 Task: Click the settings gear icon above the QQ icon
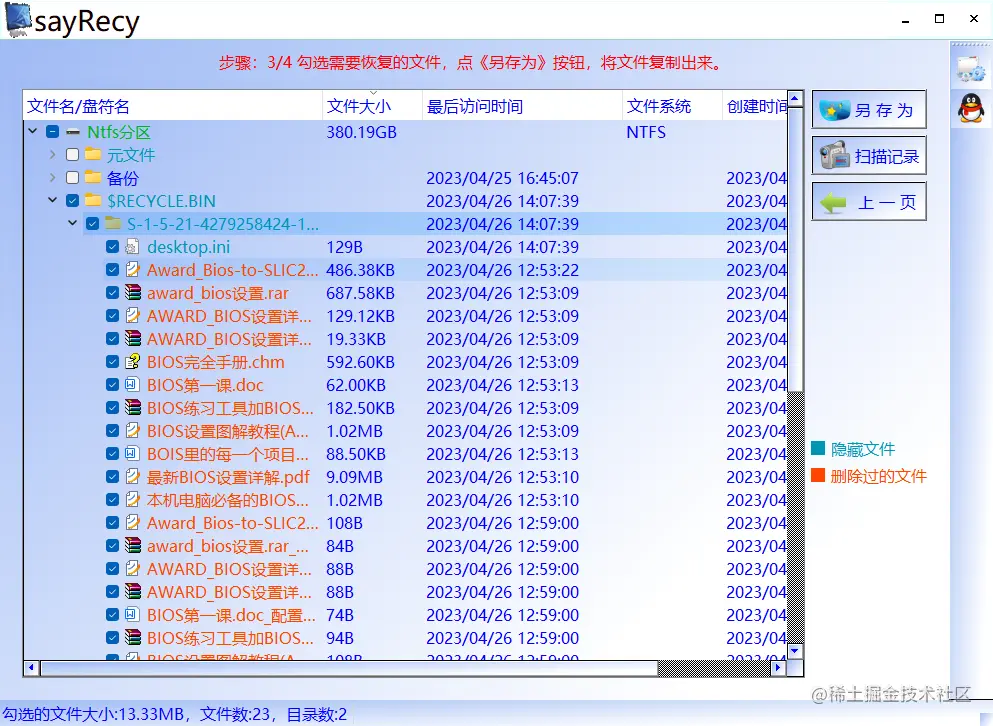(969, 69)
